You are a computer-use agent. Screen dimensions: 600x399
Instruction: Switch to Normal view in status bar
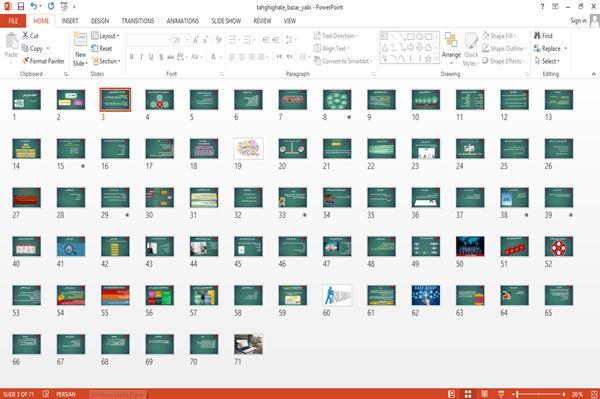tap(452, 394)
